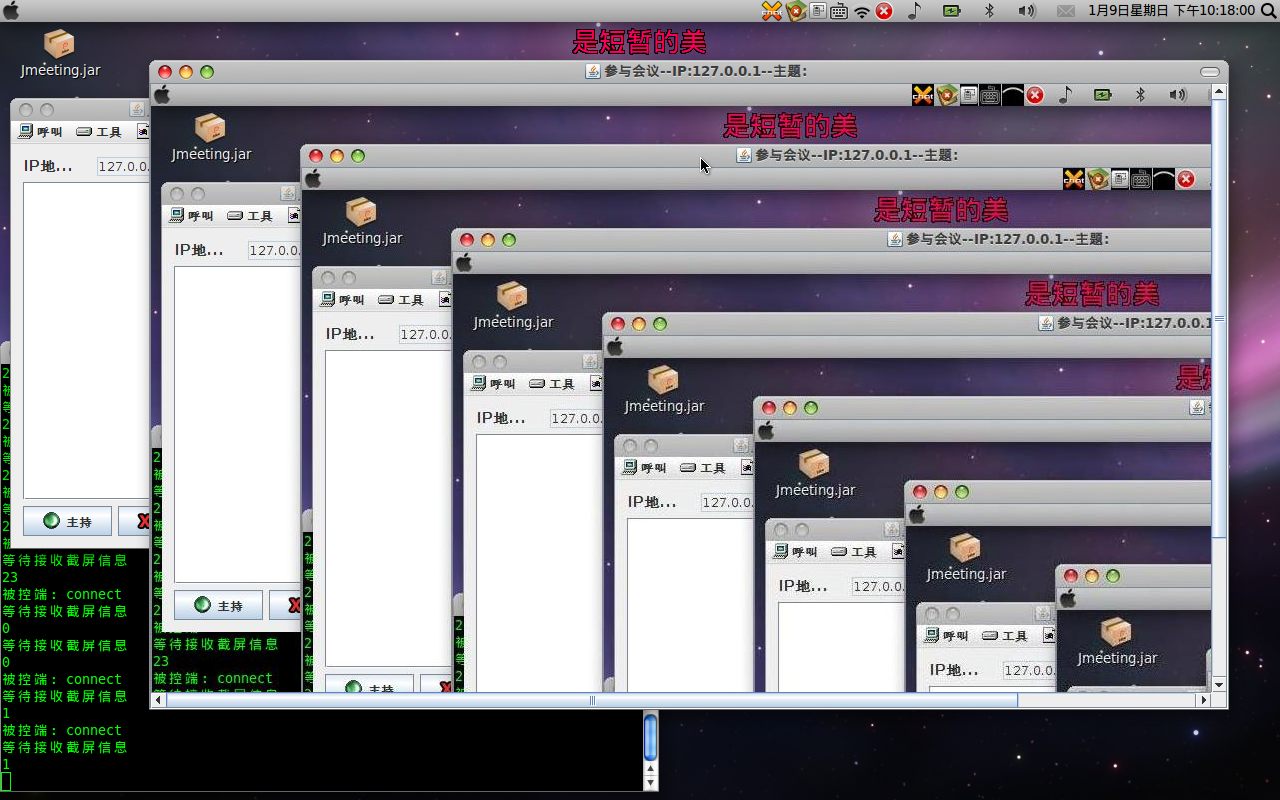Click the conference window's vertical scrollbar up arrow
Viewport: 1280px width, 800px height.
click(x=1219, y=92)
